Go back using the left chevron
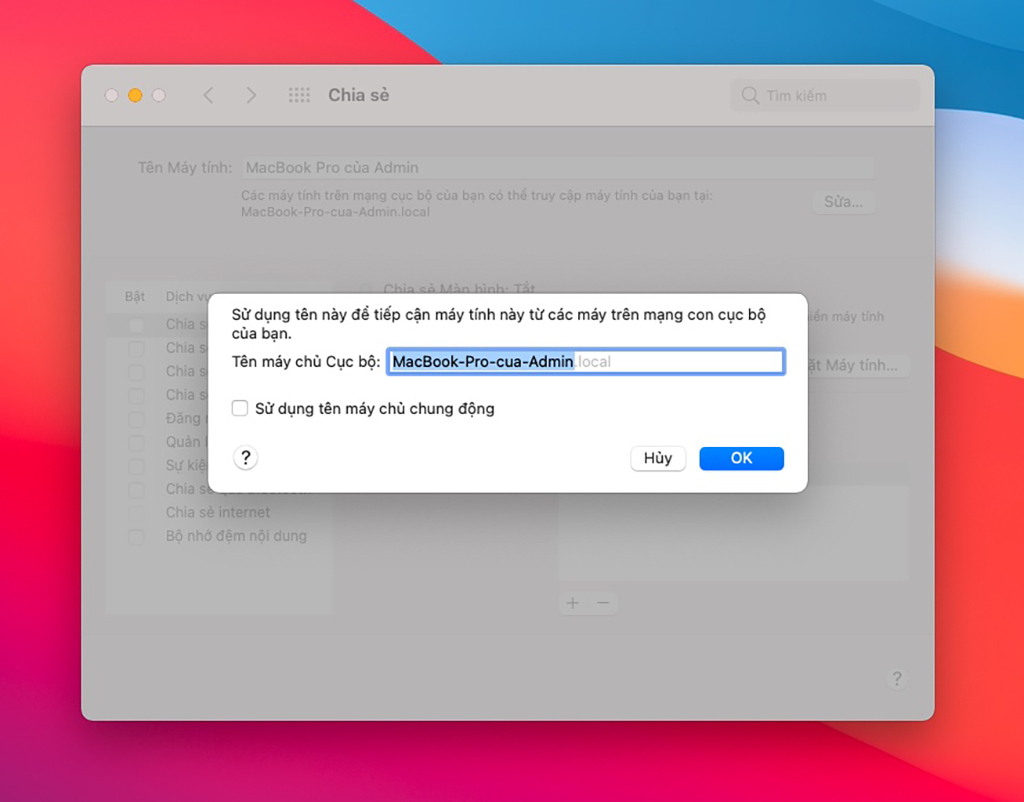This screenshot has height=802, width=1024. tap(208, 95)
